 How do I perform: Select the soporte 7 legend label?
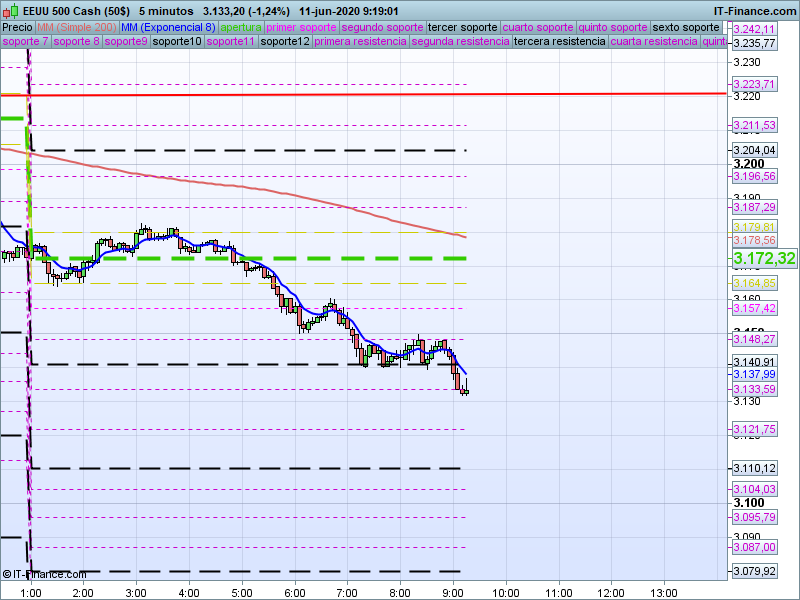[25, 42]
